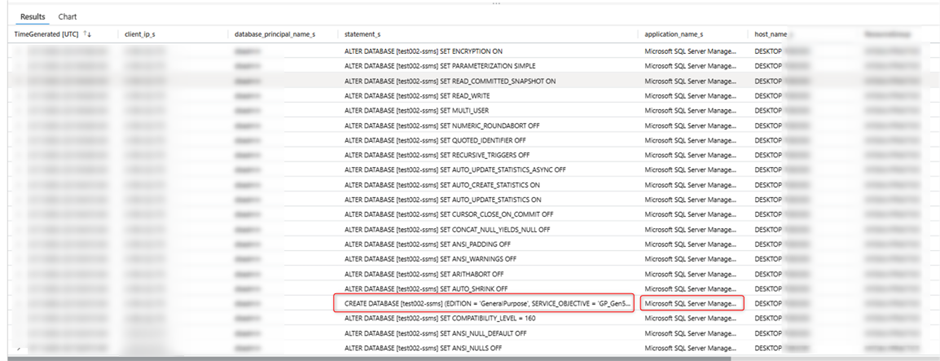This screenshot has width=940, height=361.
Task: Click the SET ANSI_NULL_DEFAULT OFF statement
Action: coord(435,333)
